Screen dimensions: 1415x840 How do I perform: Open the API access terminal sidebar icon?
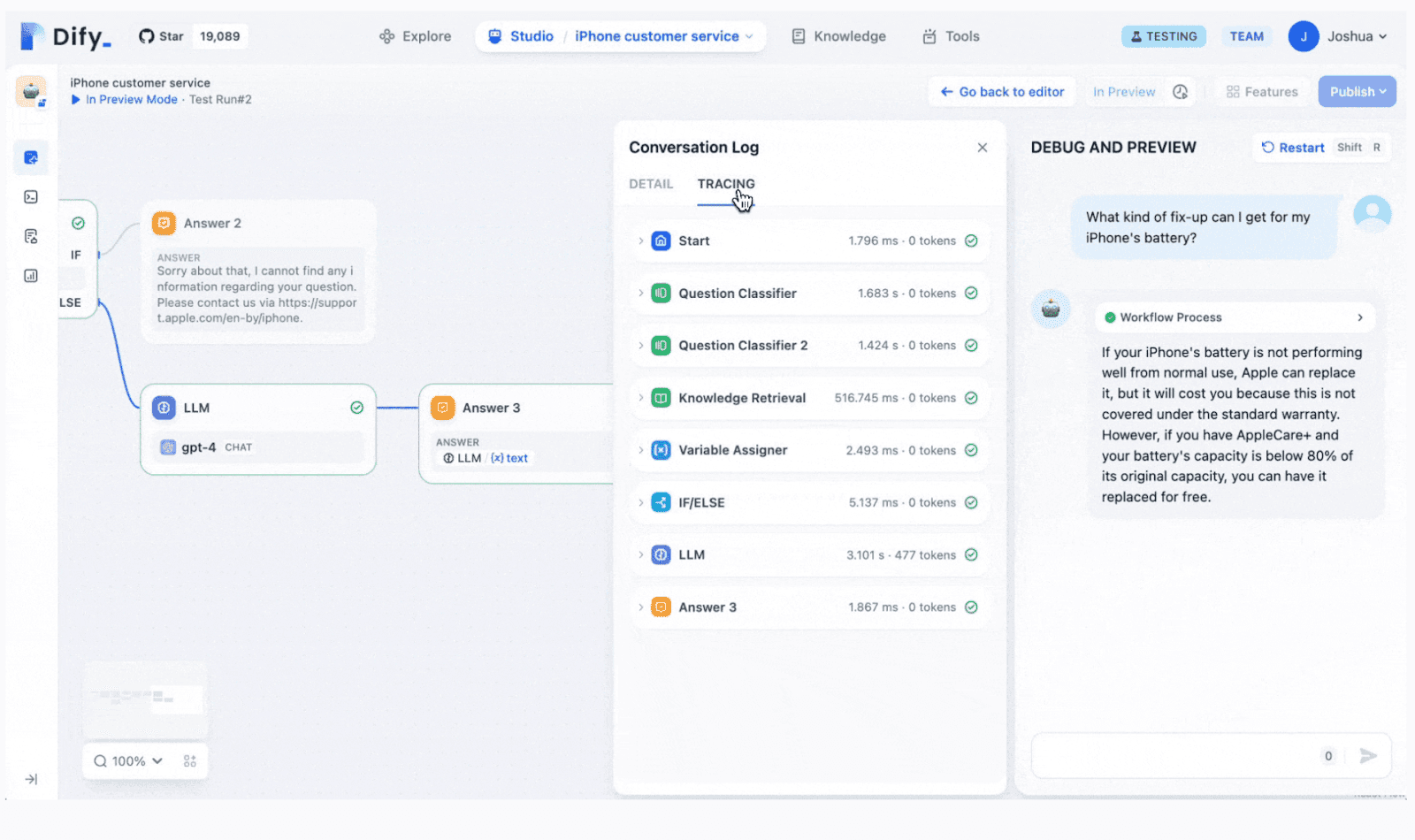(31, 197)
